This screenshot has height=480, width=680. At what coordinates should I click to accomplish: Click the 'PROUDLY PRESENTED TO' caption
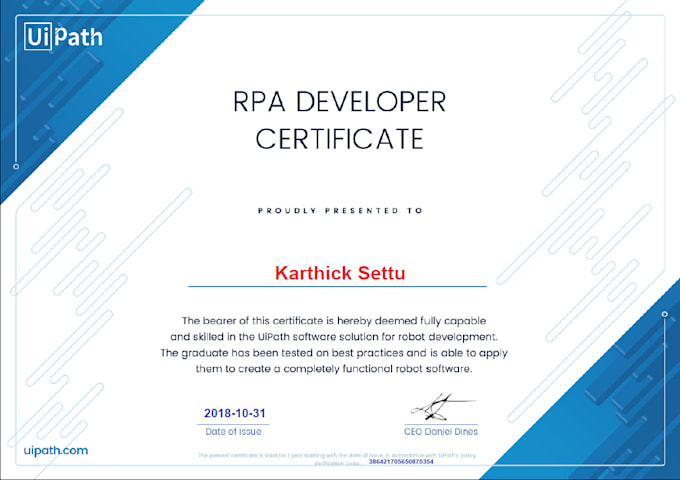[340, 211]
